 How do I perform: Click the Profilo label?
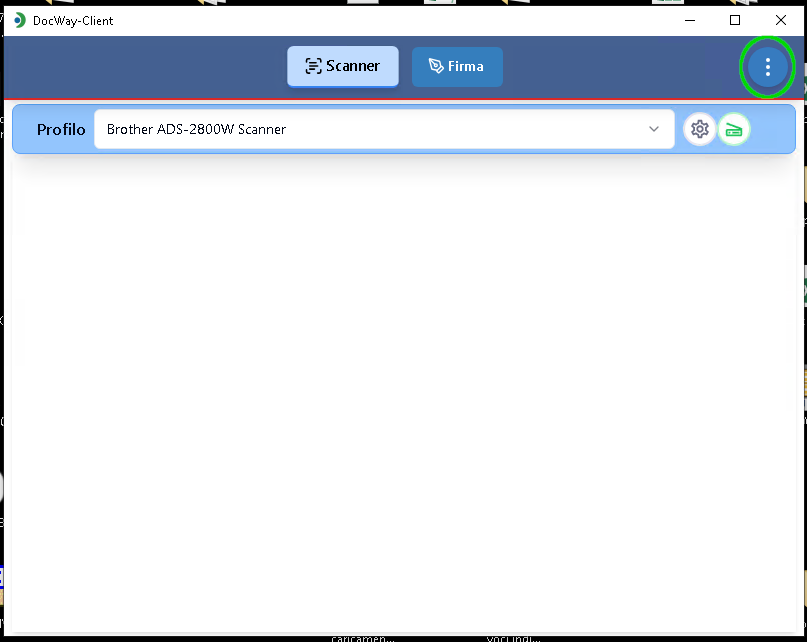pos(61,129)
